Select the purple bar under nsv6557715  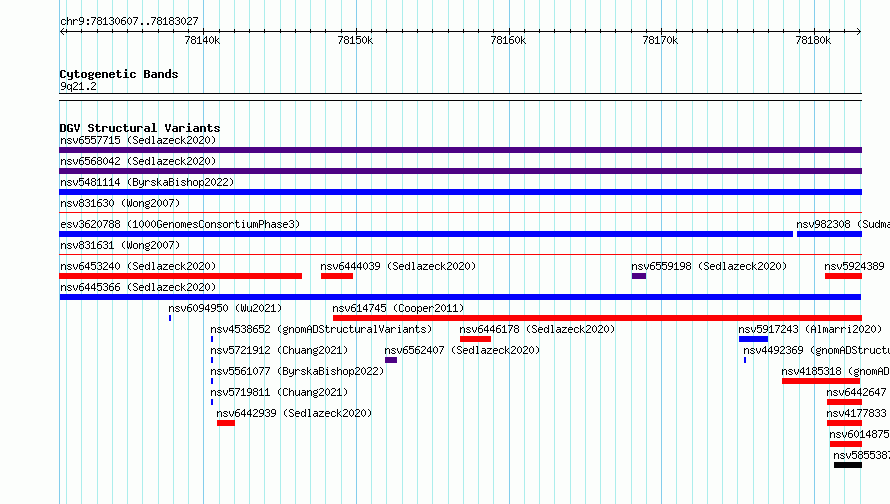click(460, 150)
